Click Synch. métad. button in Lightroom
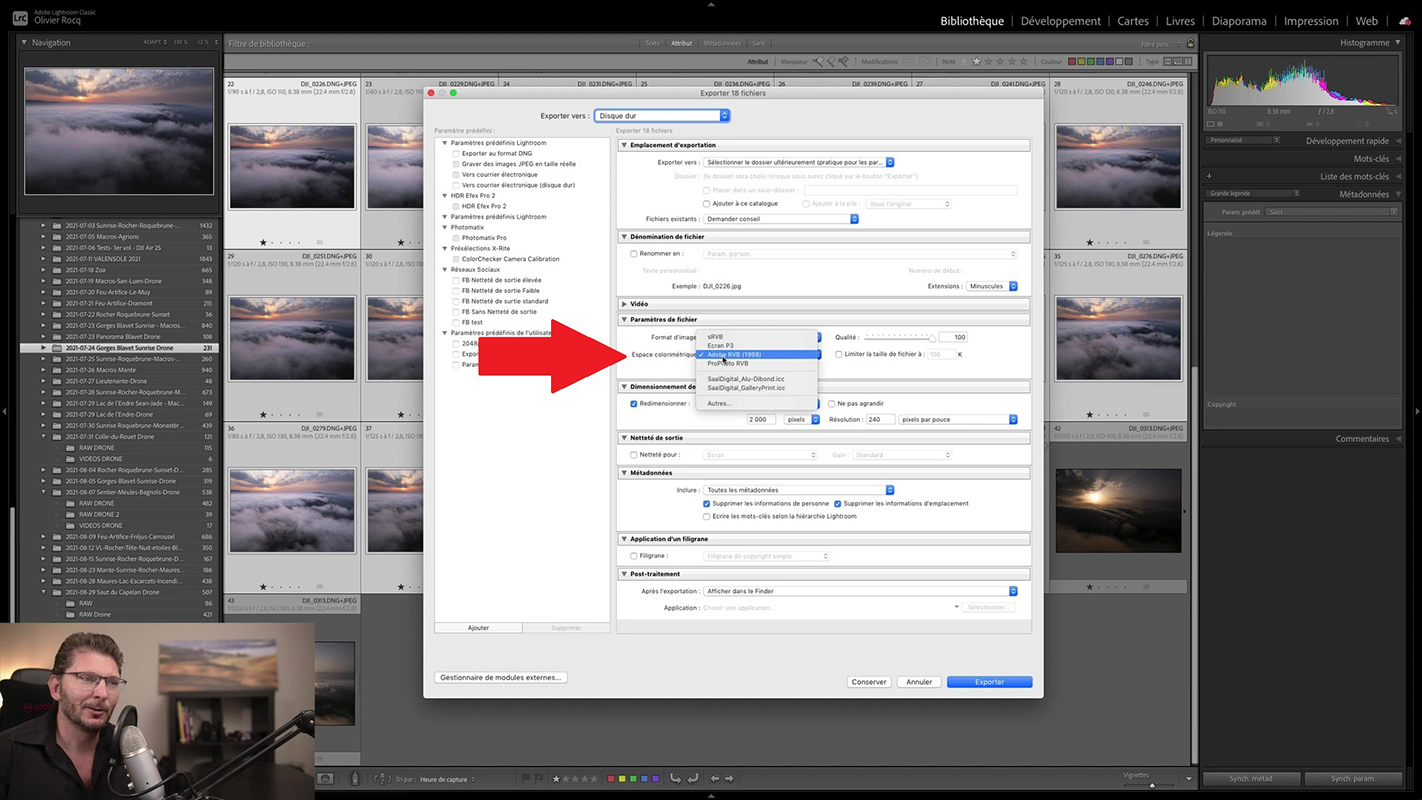 coord(1251,778)
